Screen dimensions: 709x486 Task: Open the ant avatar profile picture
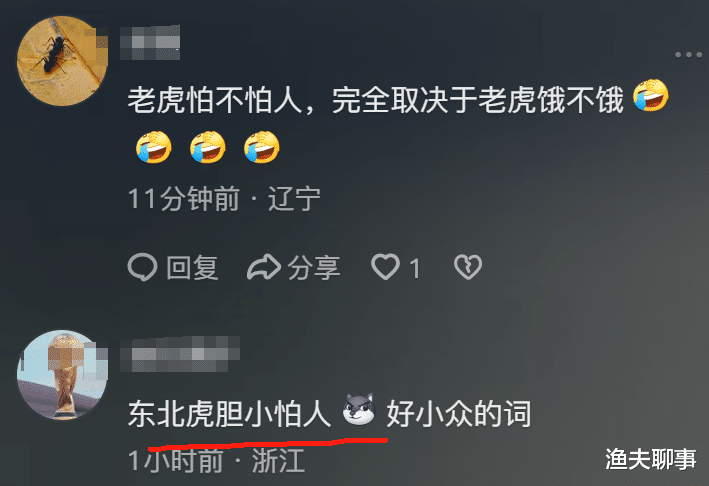pyautogui.click(x=62, y=61)
